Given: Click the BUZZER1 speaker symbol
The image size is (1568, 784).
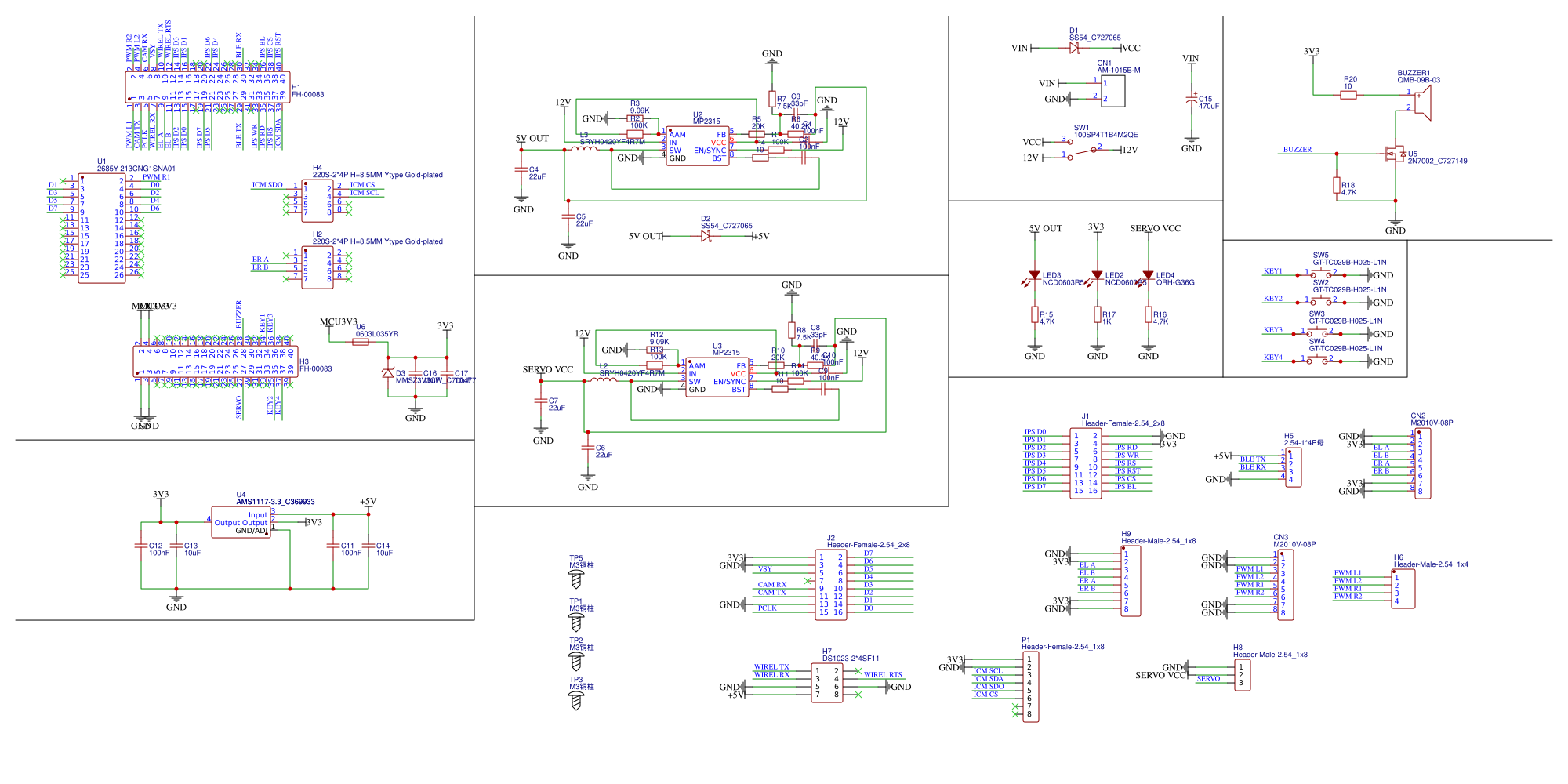Looking at the screenshot, I should coord(1422,102).
